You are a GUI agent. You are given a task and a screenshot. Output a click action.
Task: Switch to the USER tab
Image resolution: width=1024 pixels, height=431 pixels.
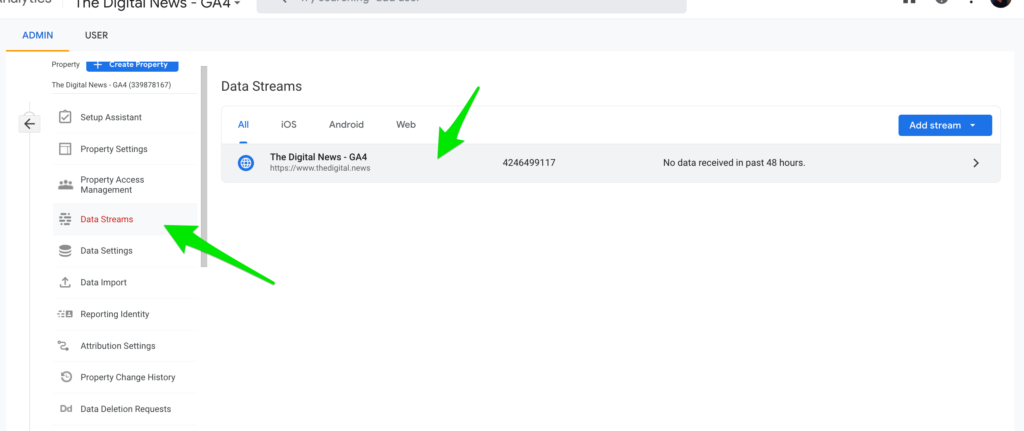coord(97,35)
